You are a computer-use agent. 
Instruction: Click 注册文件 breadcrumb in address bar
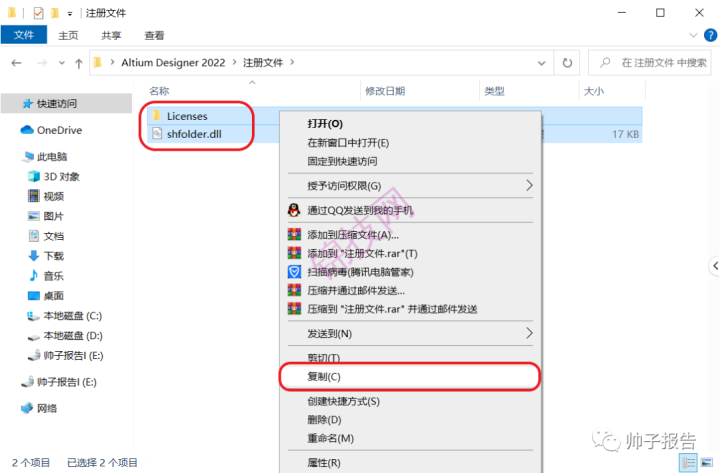click(x=263, y=63)
